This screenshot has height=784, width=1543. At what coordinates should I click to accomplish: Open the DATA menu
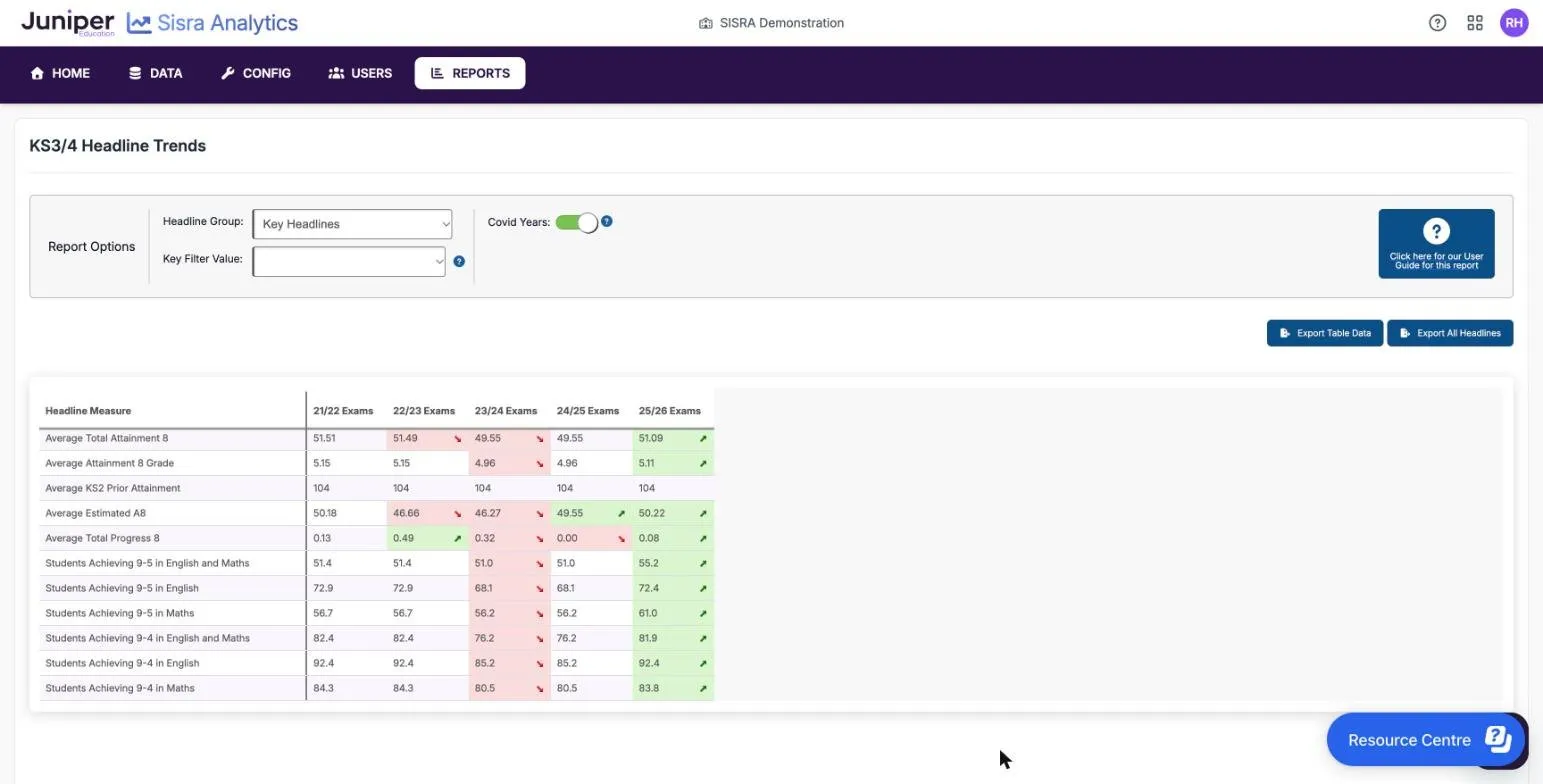[x=155, y=73]
